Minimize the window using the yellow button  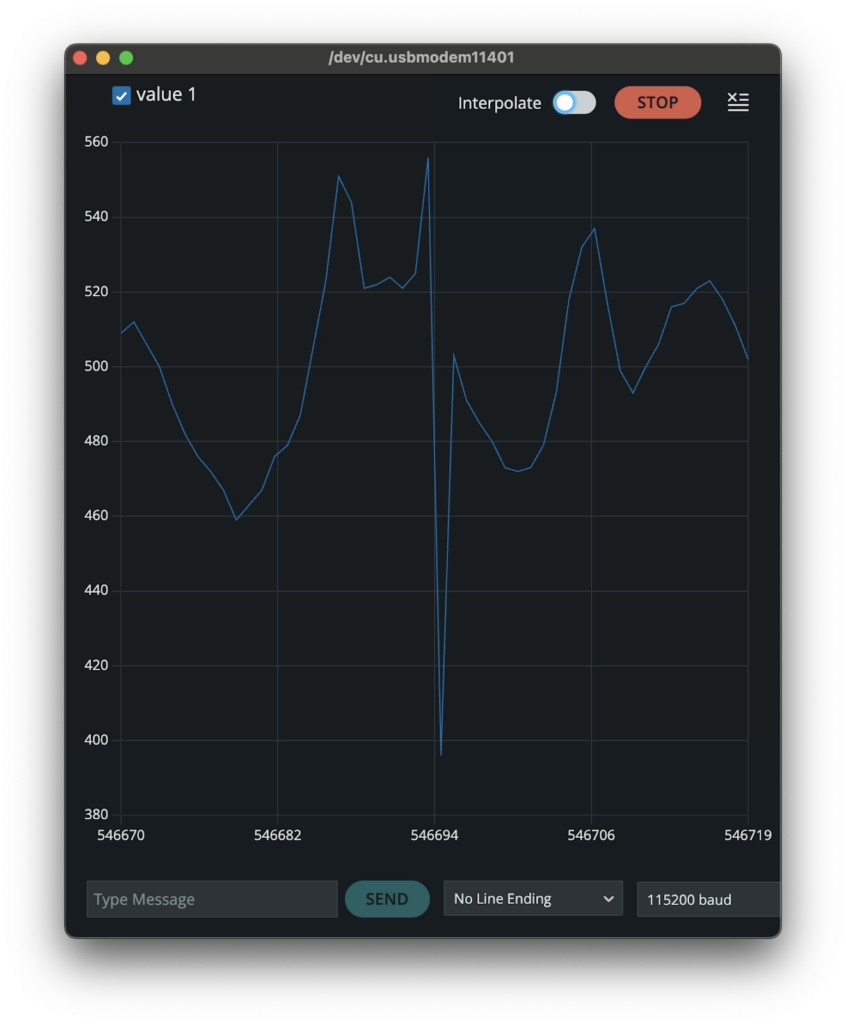(103, 58)
